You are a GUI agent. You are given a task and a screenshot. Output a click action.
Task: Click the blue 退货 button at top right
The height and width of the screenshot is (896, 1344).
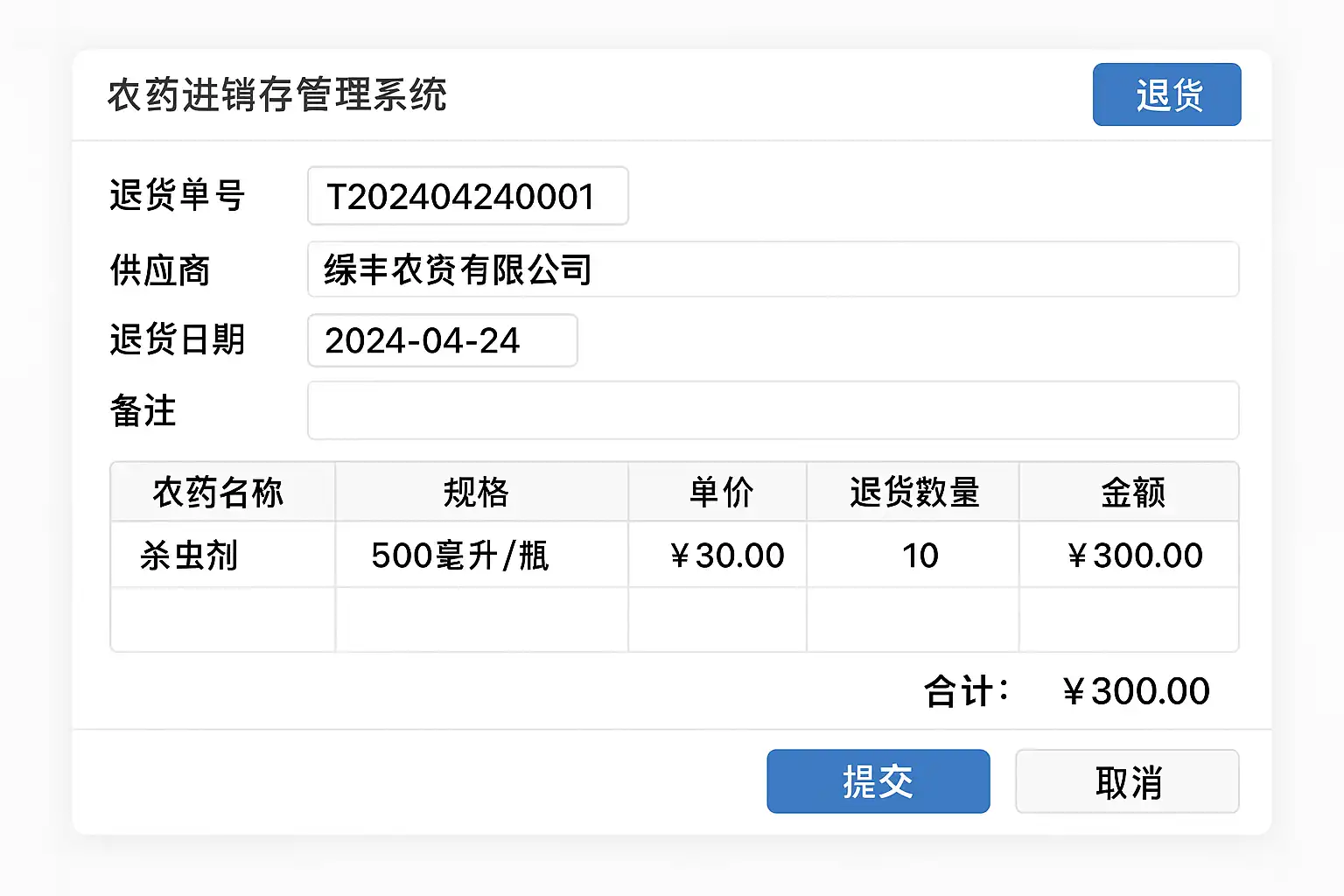click(1166, 94)
